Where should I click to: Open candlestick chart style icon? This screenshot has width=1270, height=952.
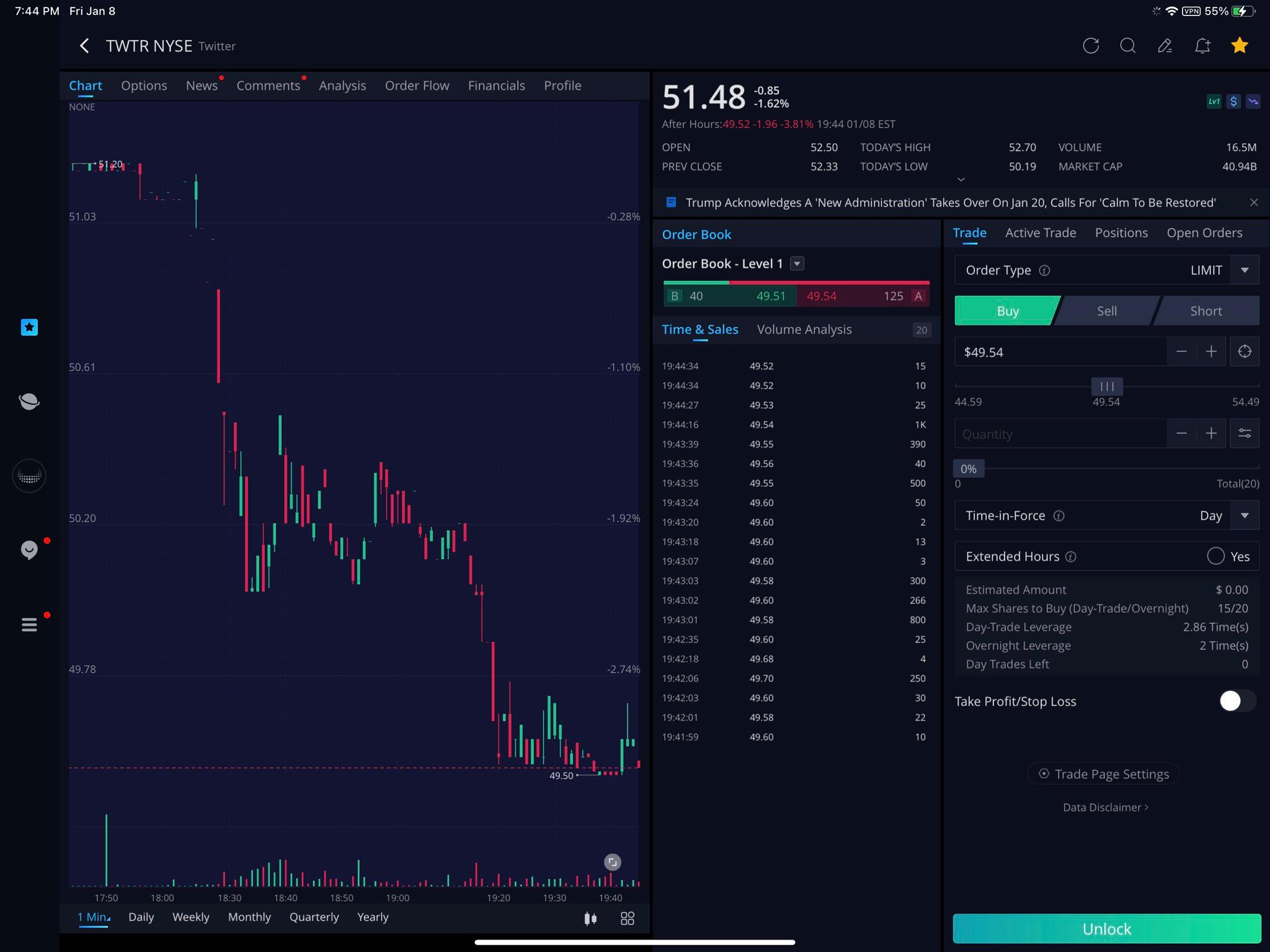(x=590, y=919)
